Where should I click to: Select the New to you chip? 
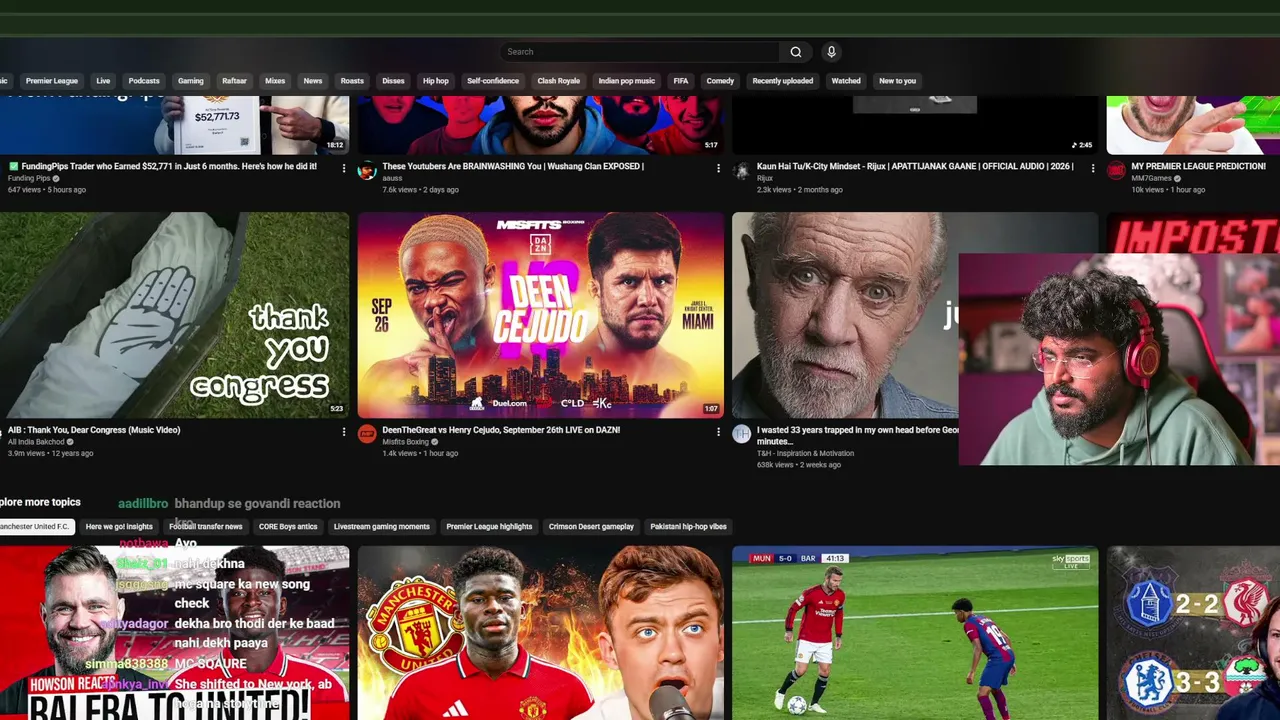click(897, 81)
